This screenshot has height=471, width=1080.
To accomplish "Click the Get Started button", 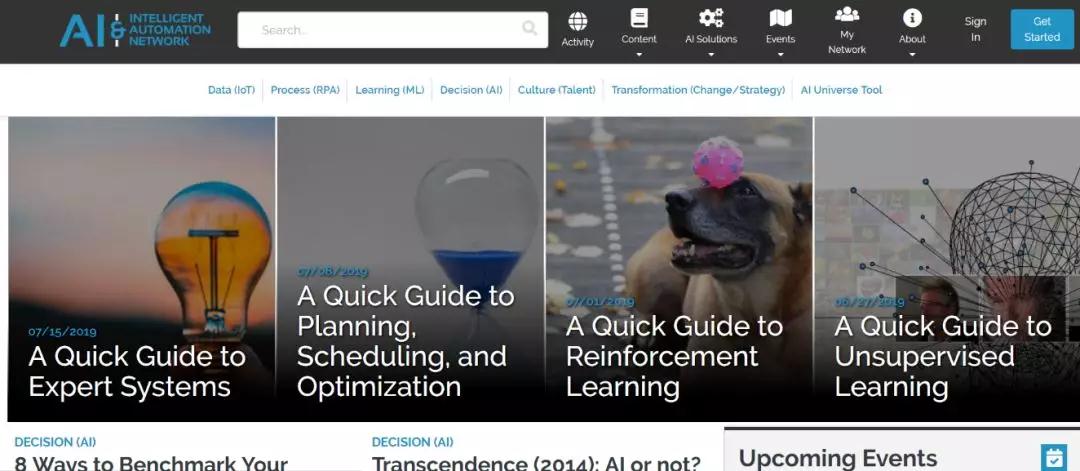I will coord(1041,30).
